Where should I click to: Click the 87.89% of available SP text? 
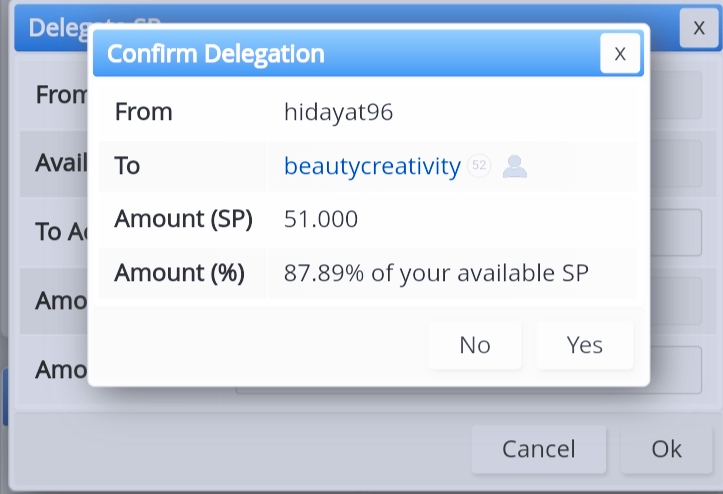[x=436, y=273]
